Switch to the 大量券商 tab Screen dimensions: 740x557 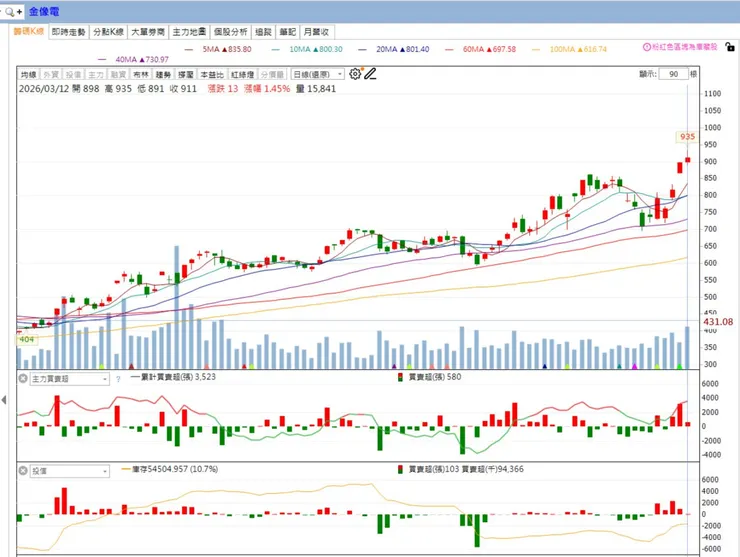point(148,32)
